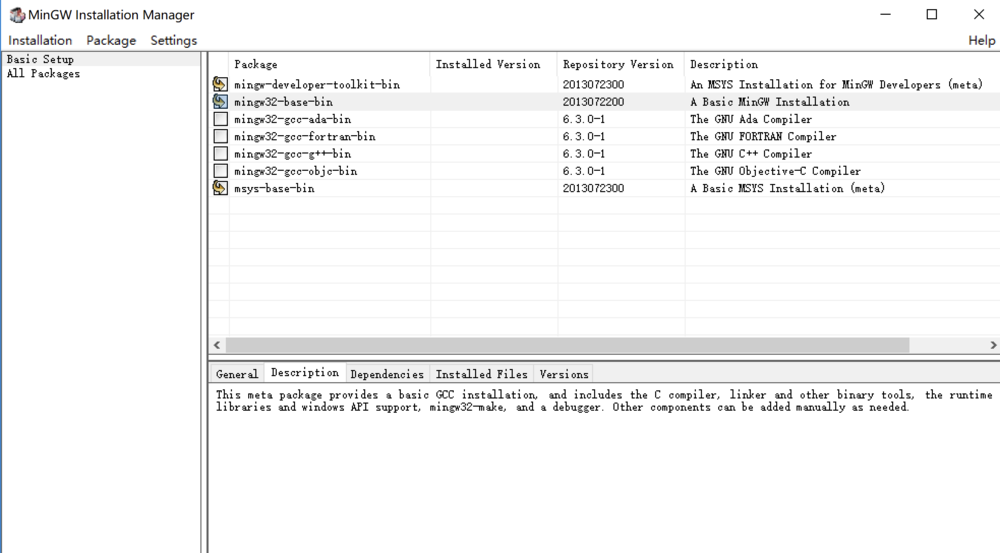
Task: Select All Packages in the left pane
Action: click(x=43, y=74)
